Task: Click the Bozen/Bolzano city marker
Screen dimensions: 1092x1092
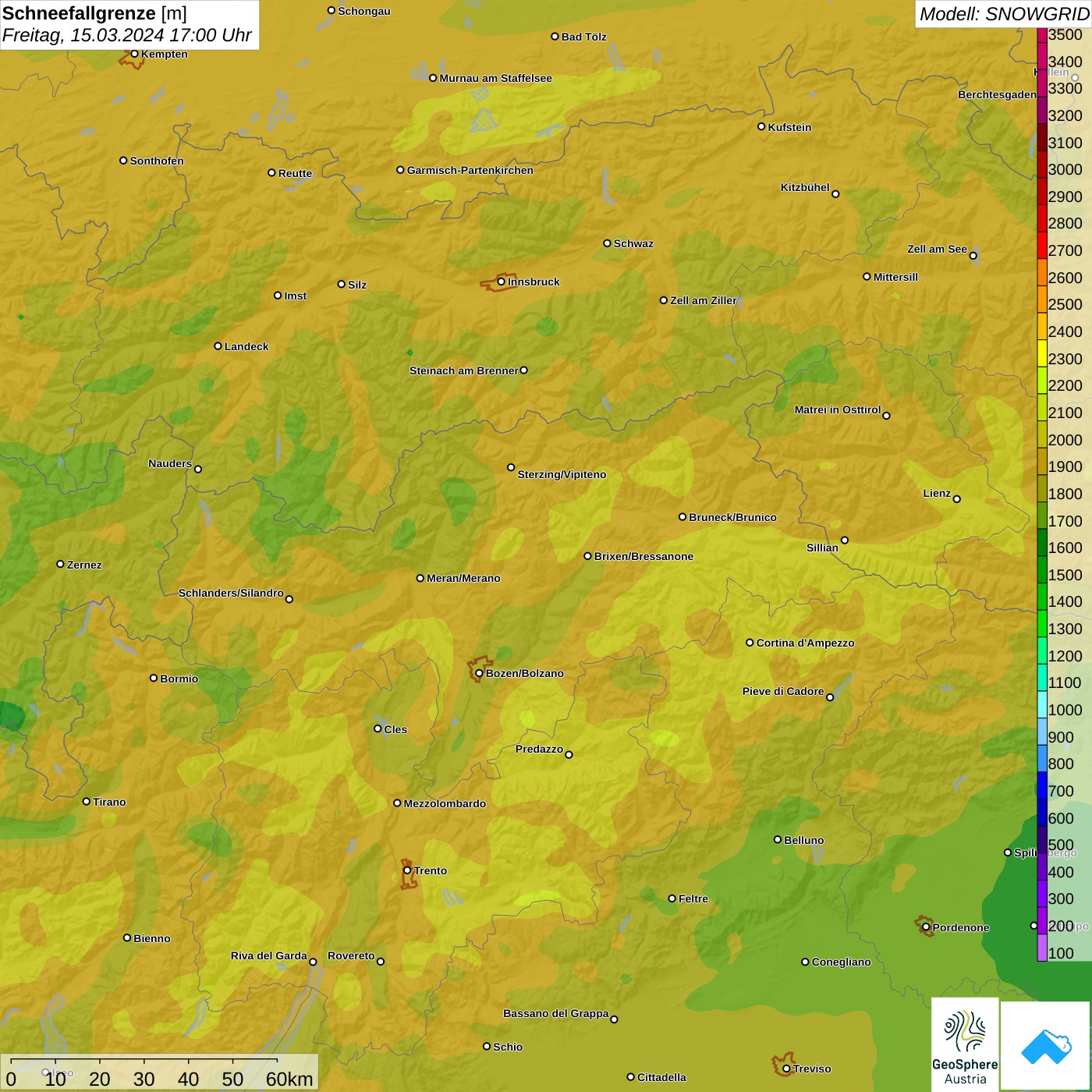Action: [x=479, y=673]
